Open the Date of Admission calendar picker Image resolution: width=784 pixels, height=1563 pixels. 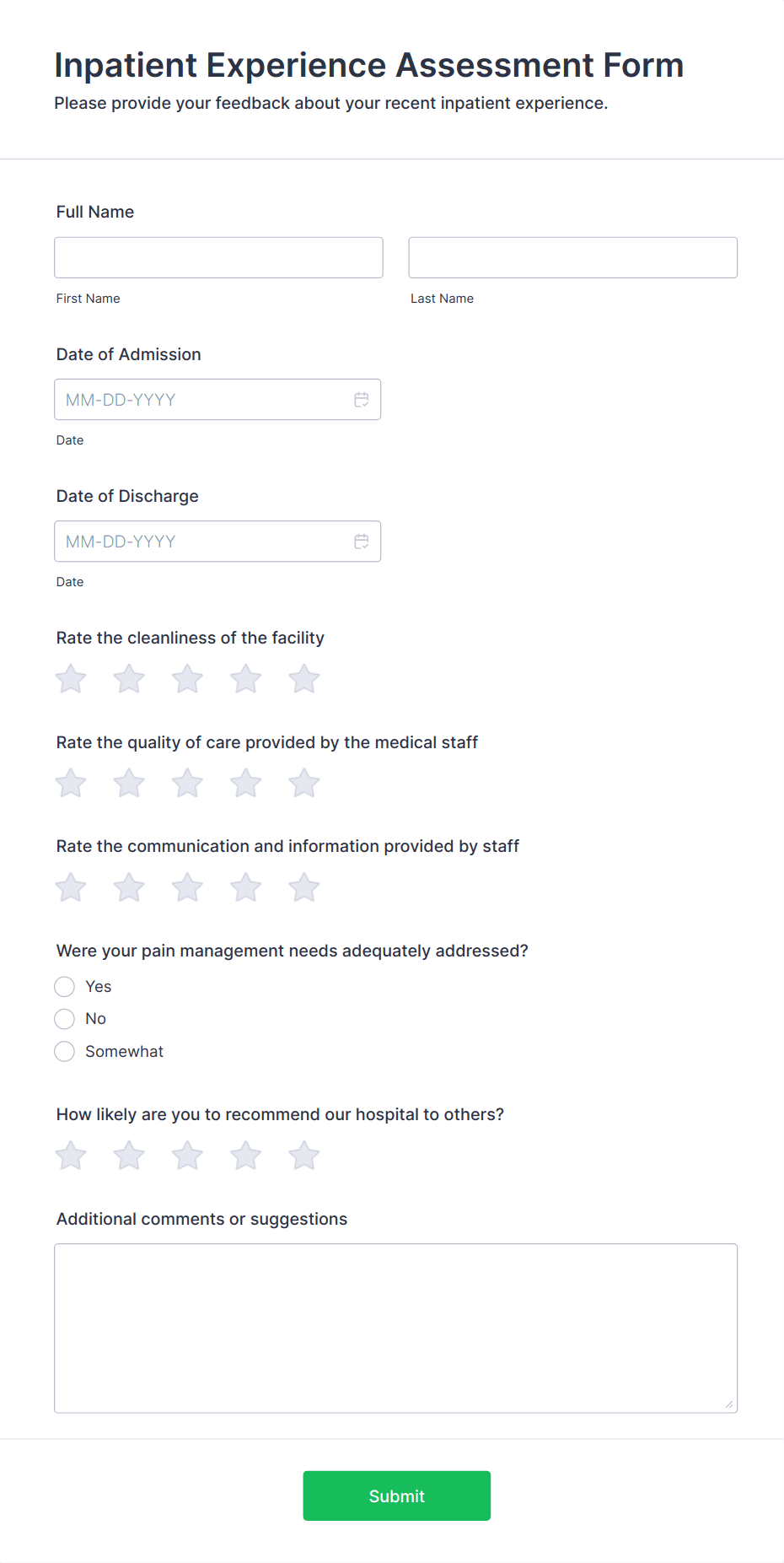pyautogui.click(x=362, y=399)
